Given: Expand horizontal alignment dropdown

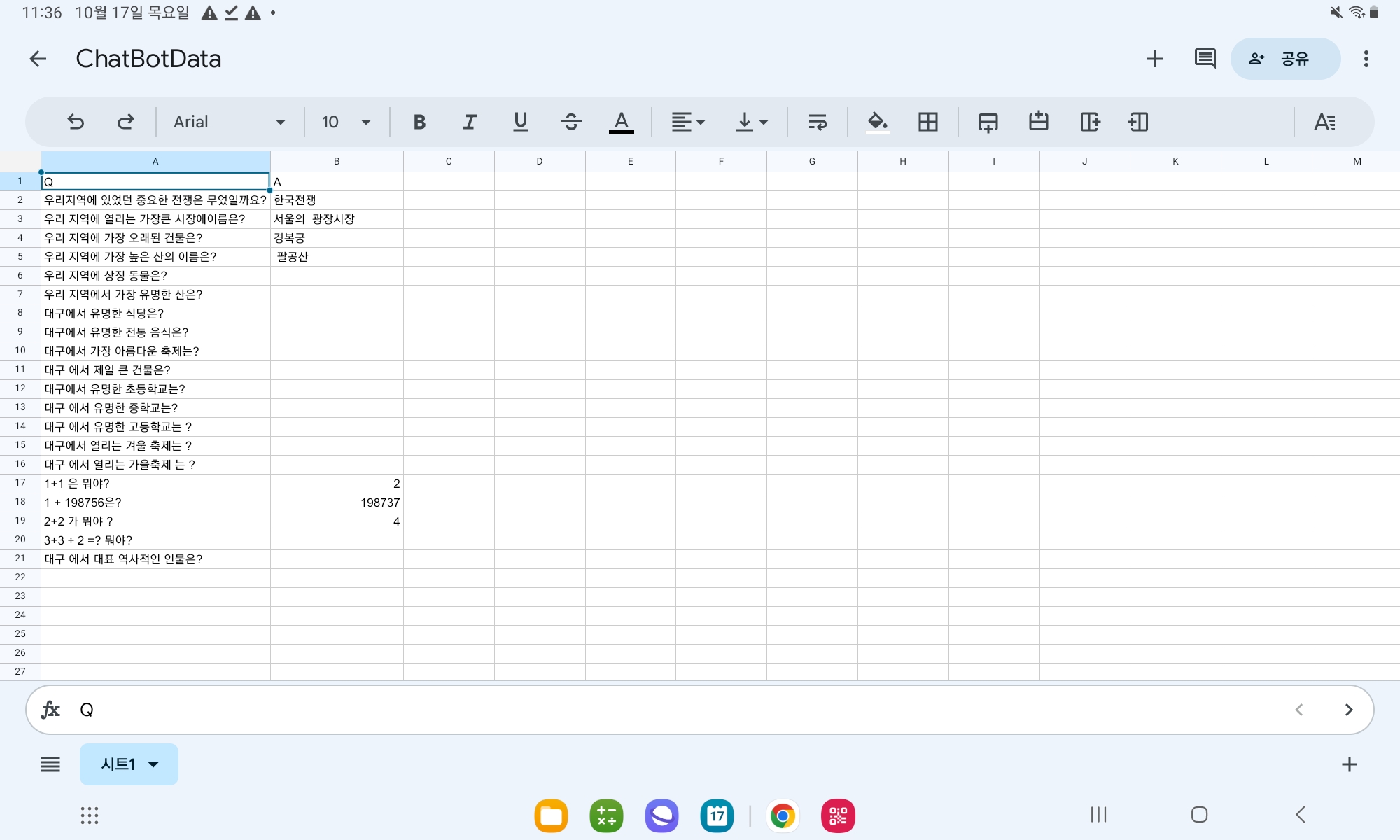Looking at the screenshot, I should pos(688,122).
